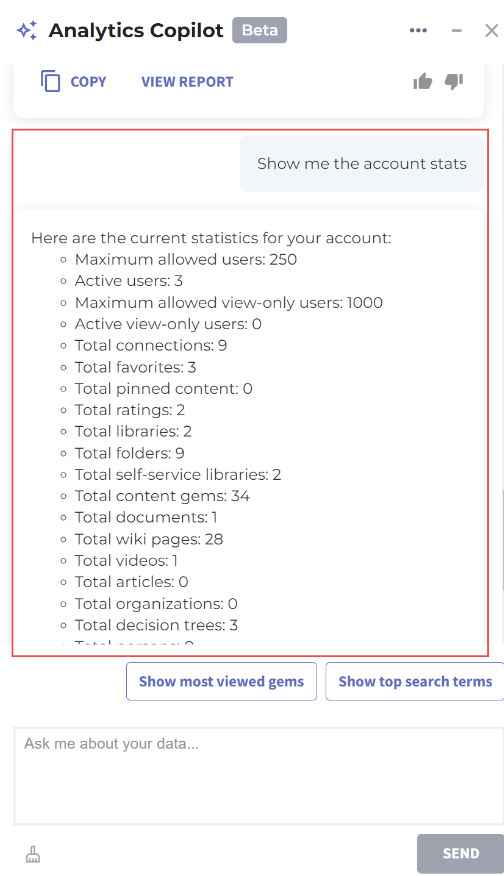The height and width of the screenshot is (876, 504).
Task: Give the response a thumbs up
Action: click(x=423, y=82)
